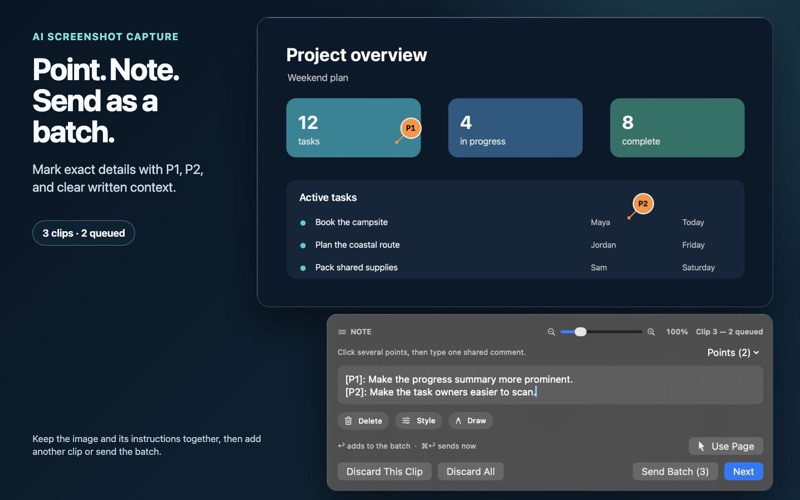This screenshot has width=800, height=500.
Task: Click the trash icon on the Delete button
Action: coord(348,421)
